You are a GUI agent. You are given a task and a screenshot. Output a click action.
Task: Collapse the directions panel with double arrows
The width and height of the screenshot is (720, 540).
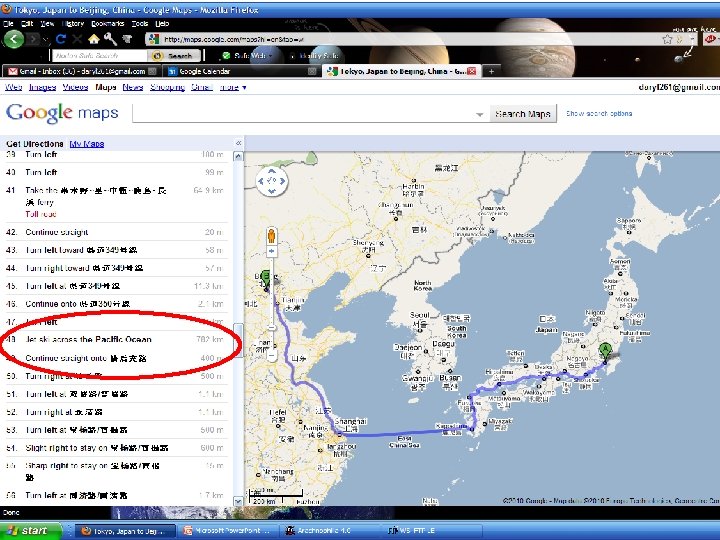(x=238, y=143)
